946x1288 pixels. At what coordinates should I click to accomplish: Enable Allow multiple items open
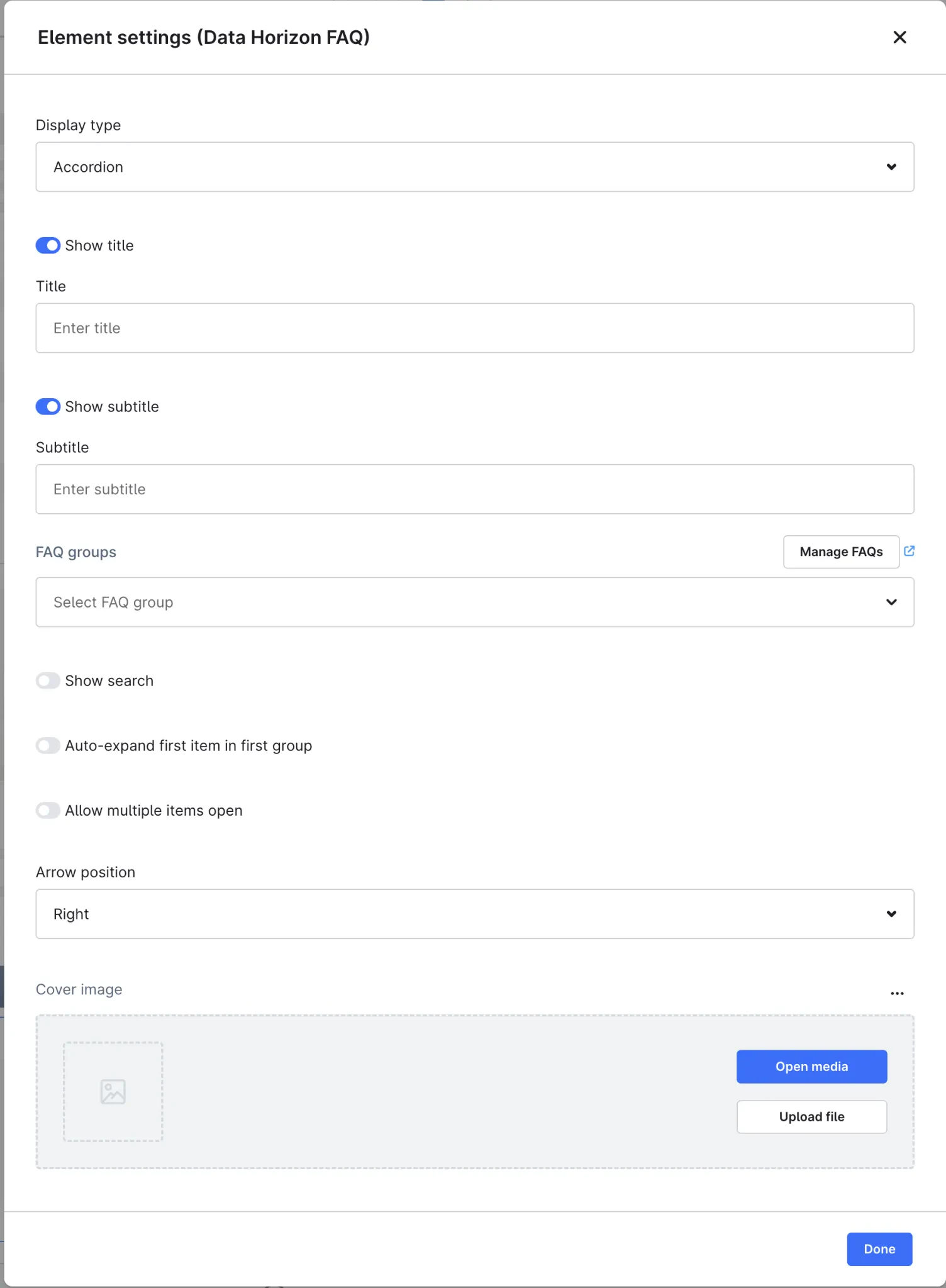point(48,810)
